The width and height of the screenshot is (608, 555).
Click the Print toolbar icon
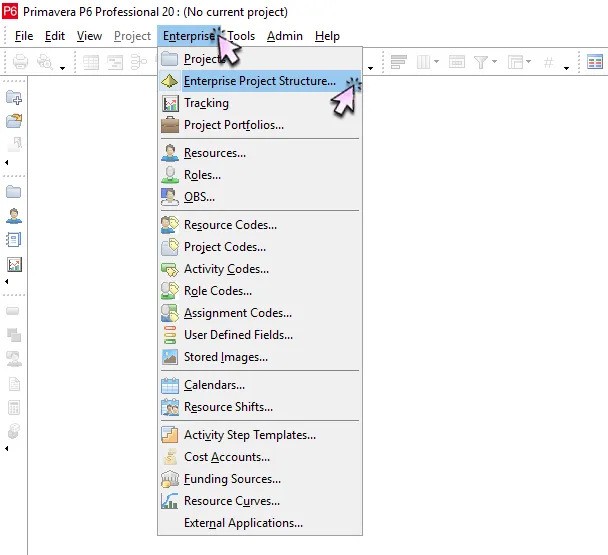(x=20, y=62)
